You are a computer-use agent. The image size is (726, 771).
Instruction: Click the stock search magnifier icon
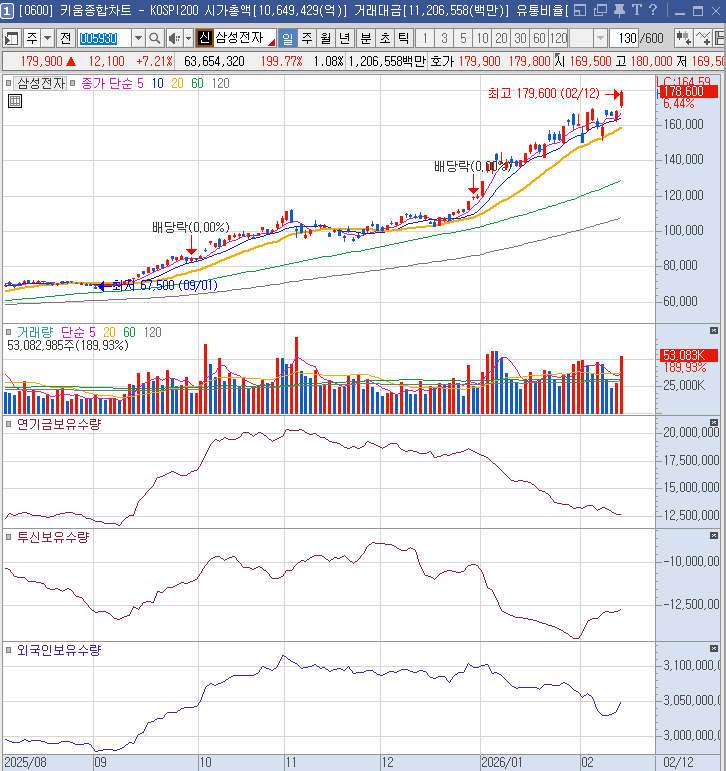pos(155,38)
